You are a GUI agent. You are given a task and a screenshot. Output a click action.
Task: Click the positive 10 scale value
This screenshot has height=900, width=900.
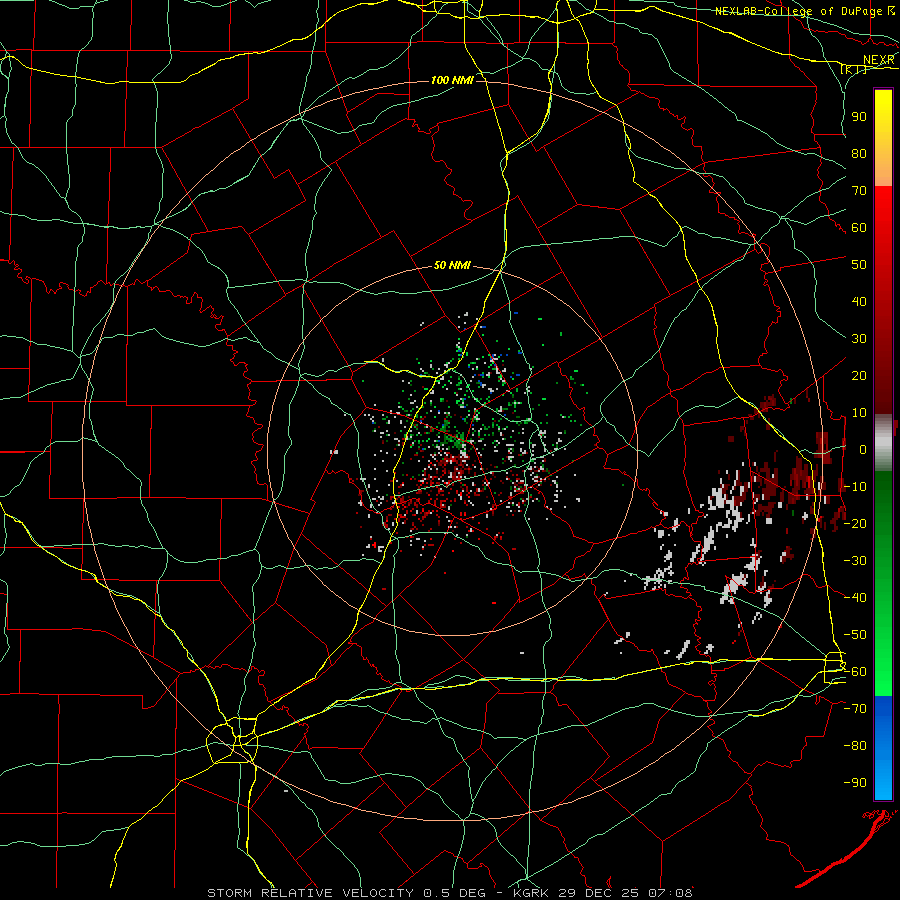[x=859, y=413]
